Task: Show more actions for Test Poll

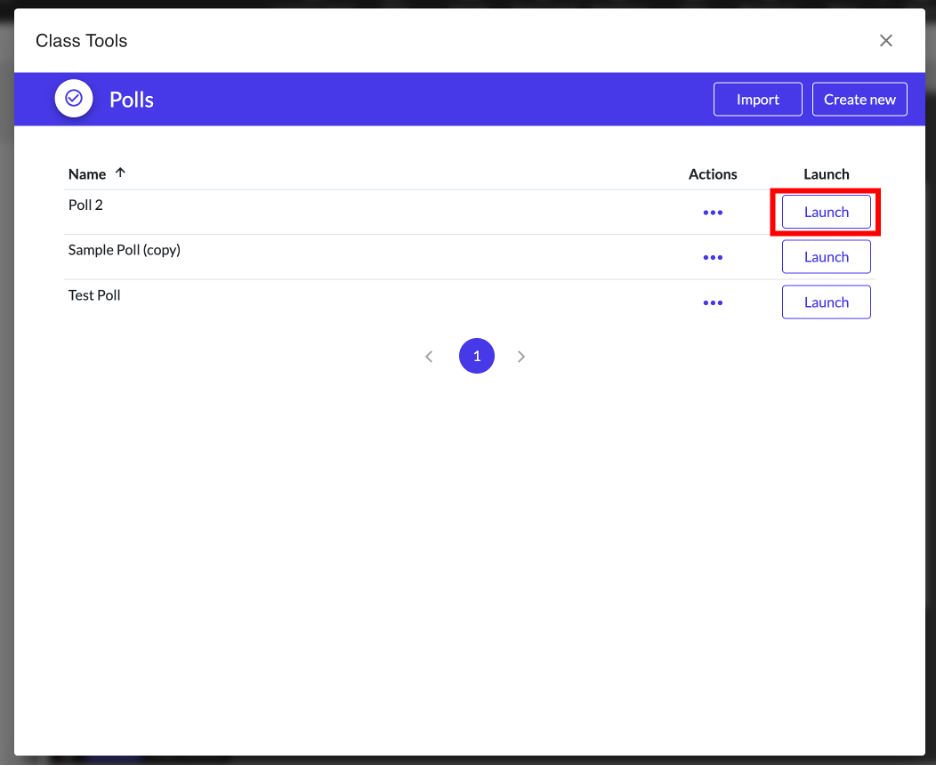Action: 712,302
